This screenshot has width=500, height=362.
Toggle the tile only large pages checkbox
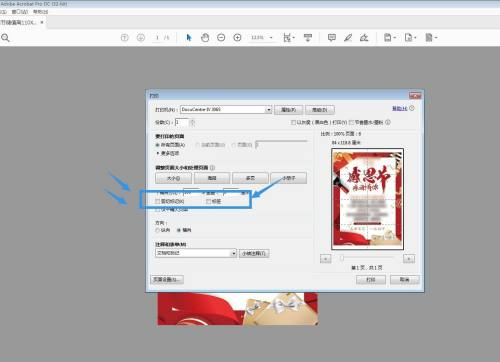[x=158, y=210]
